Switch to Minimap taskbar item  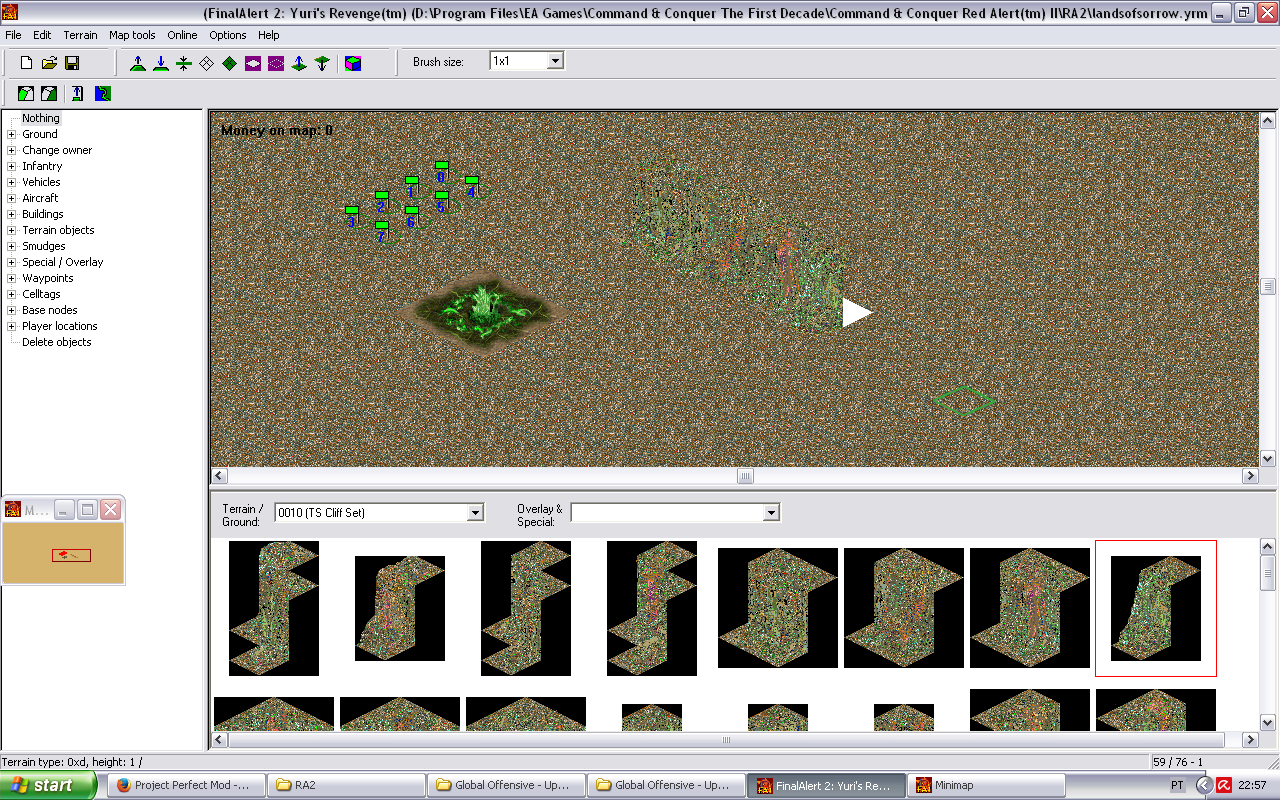pyautogui.click(x=986, y=785)
